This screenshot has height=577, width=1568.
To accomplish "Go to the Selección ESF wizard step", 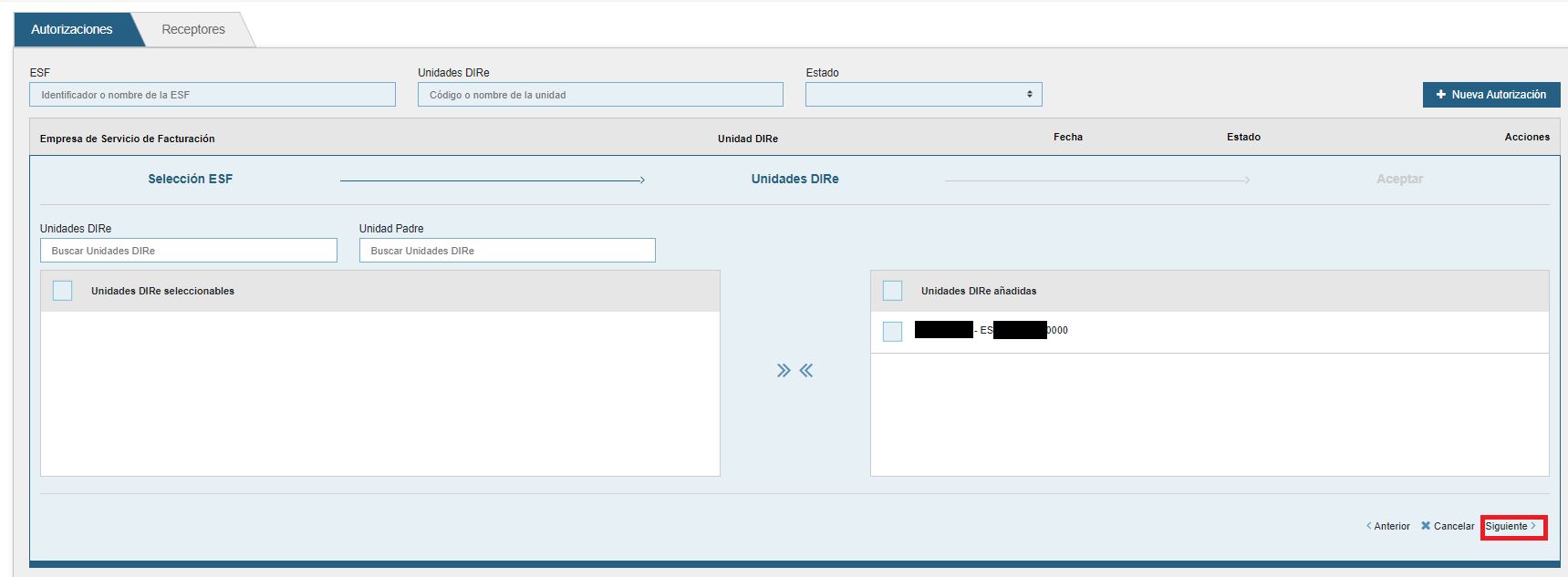I will (191, 179).
